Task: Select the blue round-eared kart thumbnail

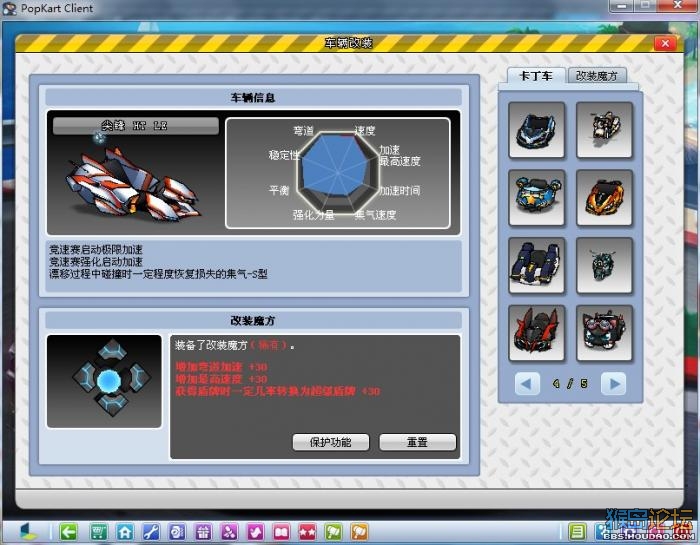Action: 537,198
